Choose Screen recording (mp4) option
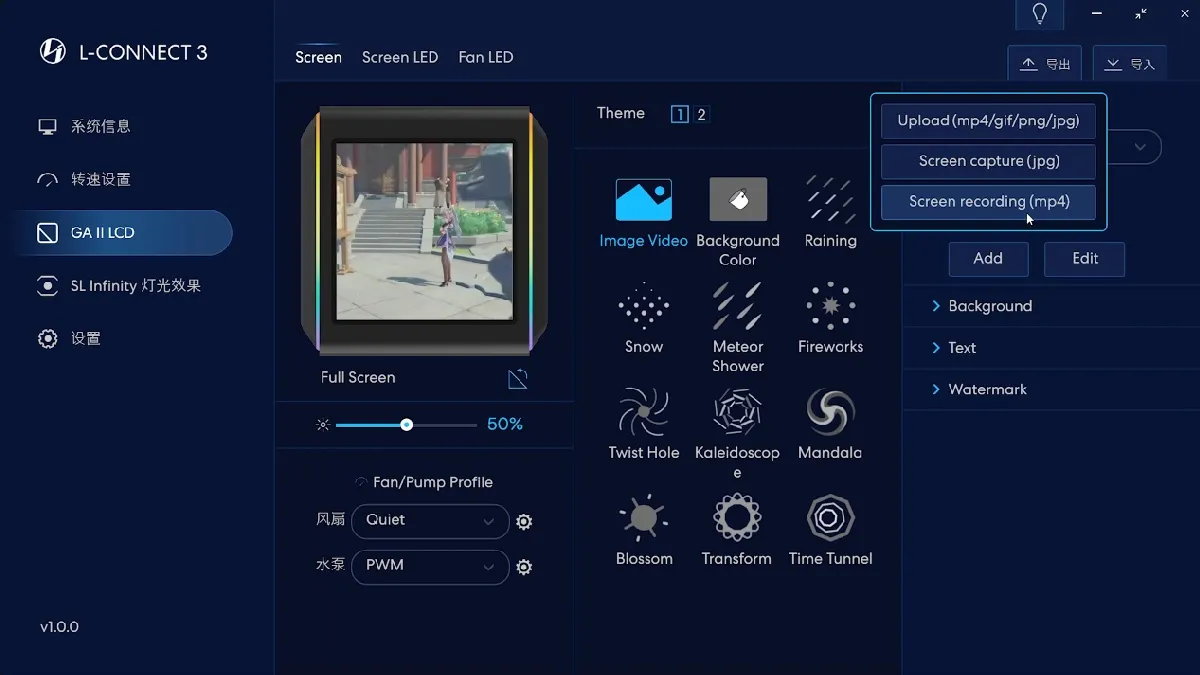This screenshot has width=1200, height=675. (x=988, y=202)
